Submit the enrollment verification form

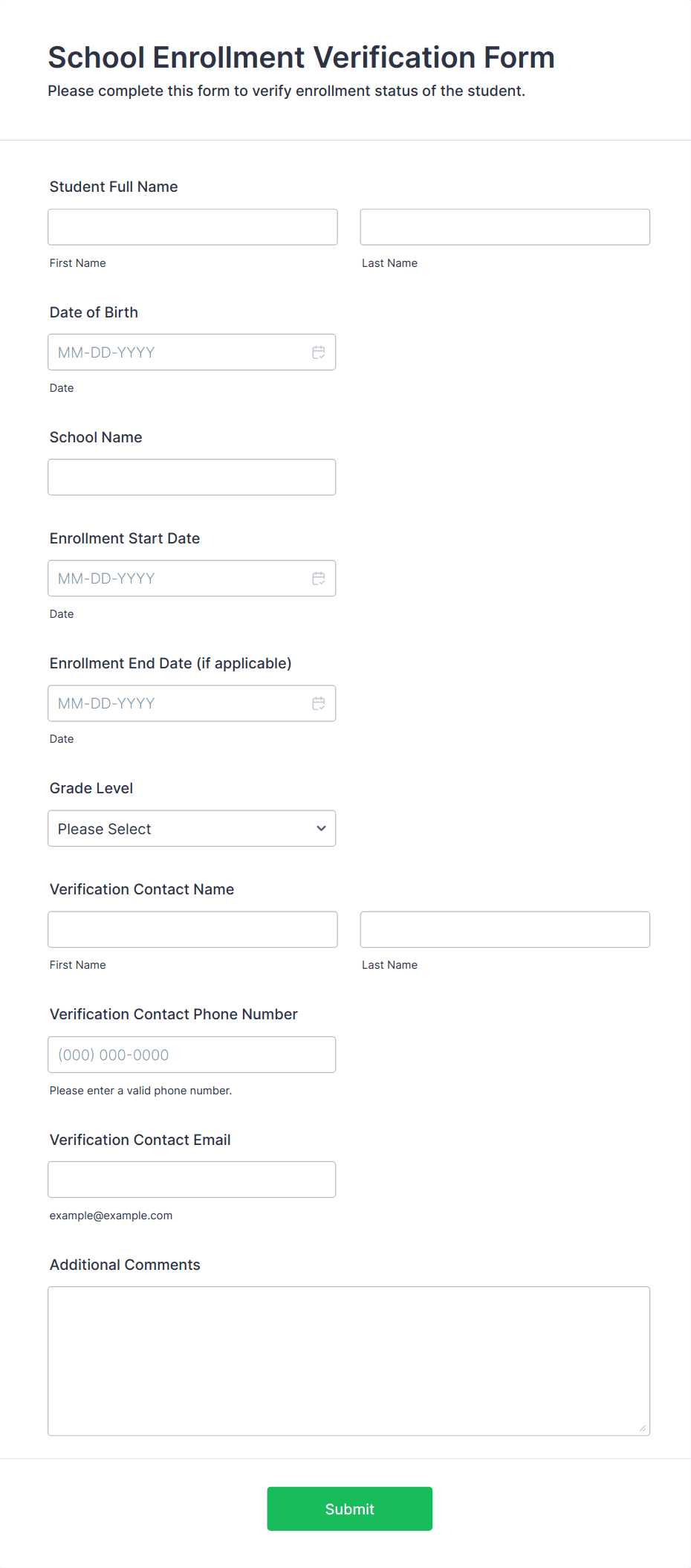[x=349, y=1509]
